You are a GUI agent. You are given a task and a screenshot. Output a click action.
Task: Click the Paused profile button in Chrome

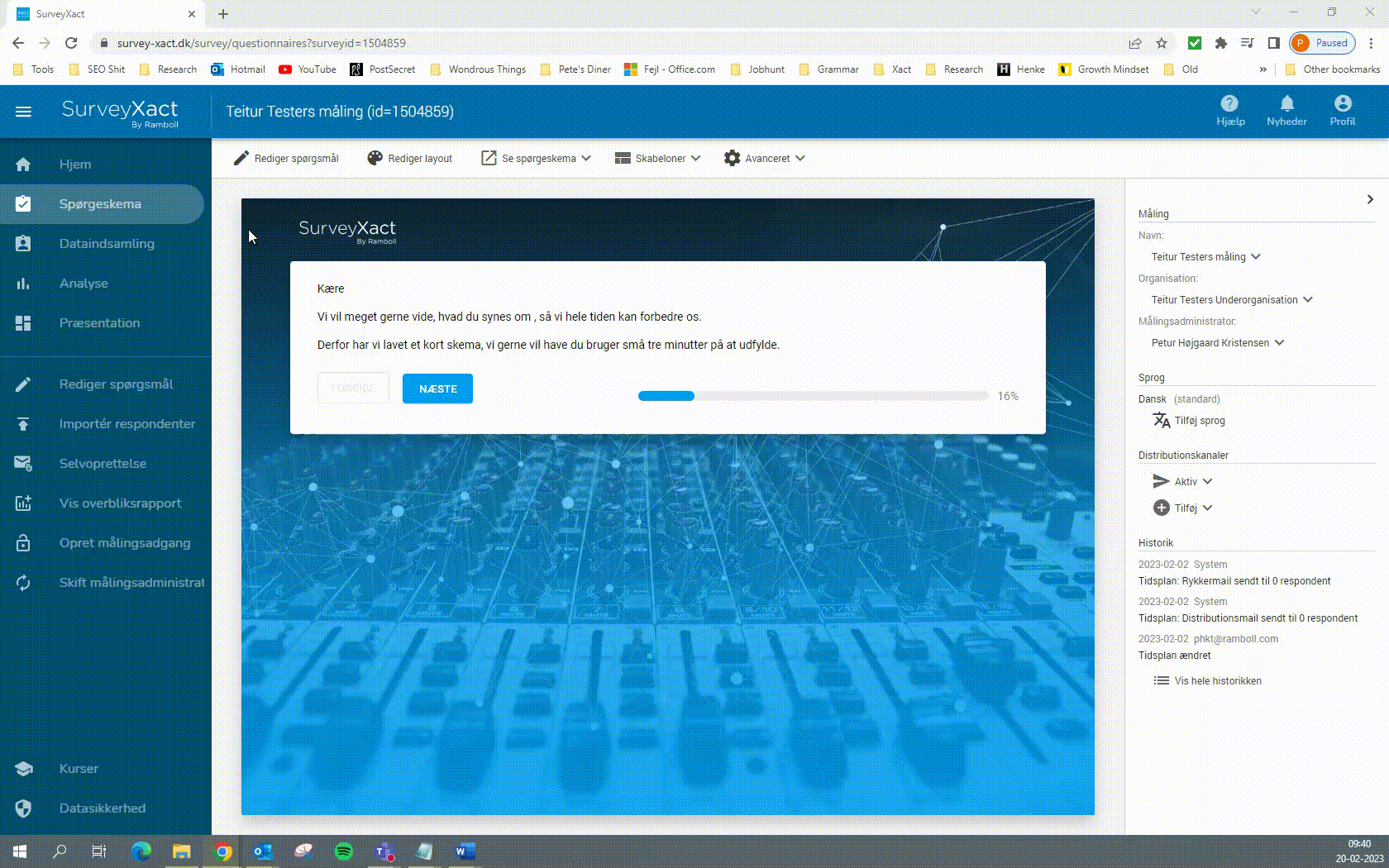pos(1323,43)
